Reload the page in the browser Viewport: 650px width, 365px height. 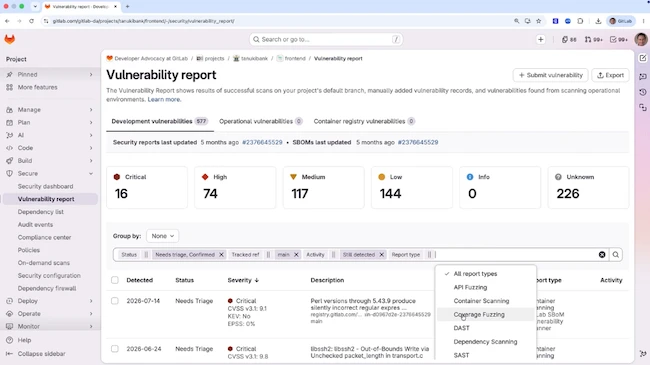tap(32, 21)
